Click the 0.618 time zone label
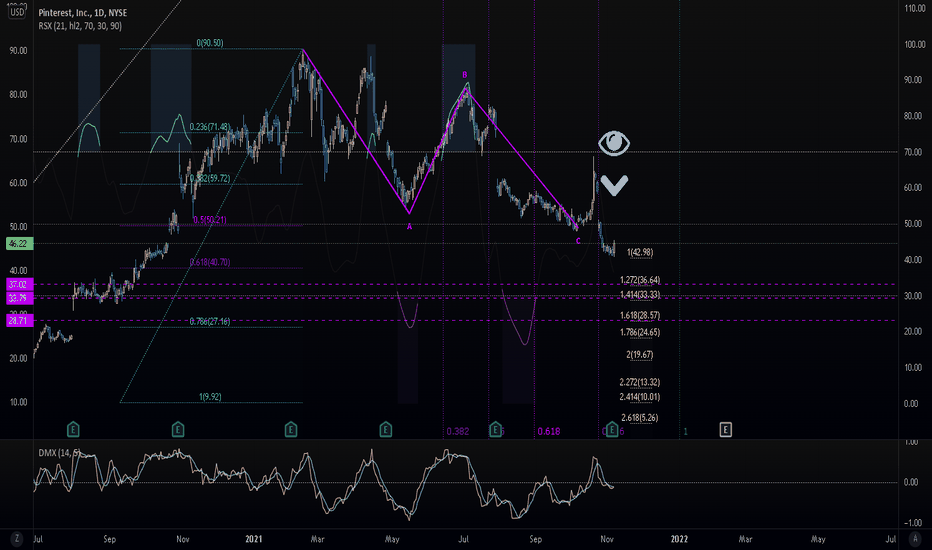The width and height of the screenshot is (932, 550). point(549,432)
